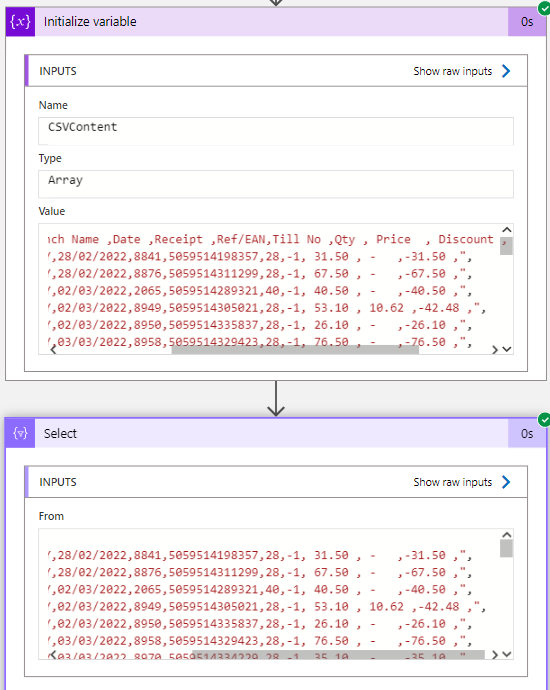Click the Value box vertical scrollbar thumb

506,246
